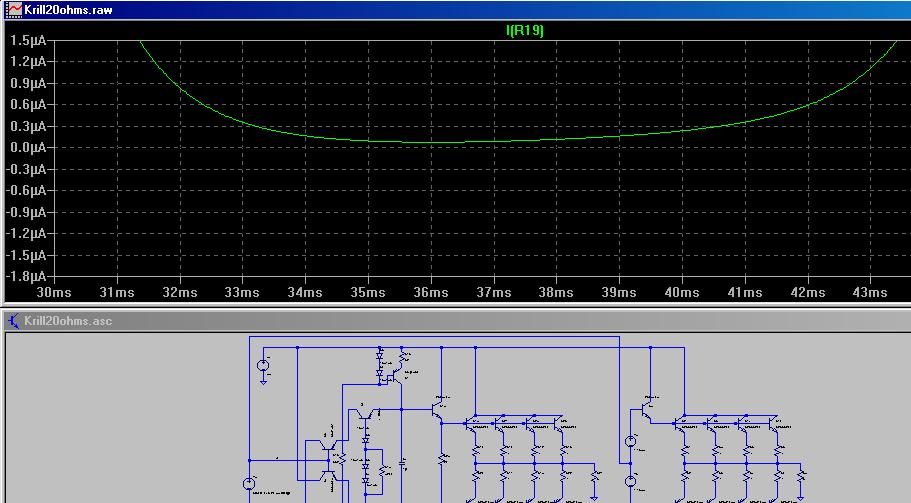
Task: Click the 41ms time axis label
Action: (744, 292)
